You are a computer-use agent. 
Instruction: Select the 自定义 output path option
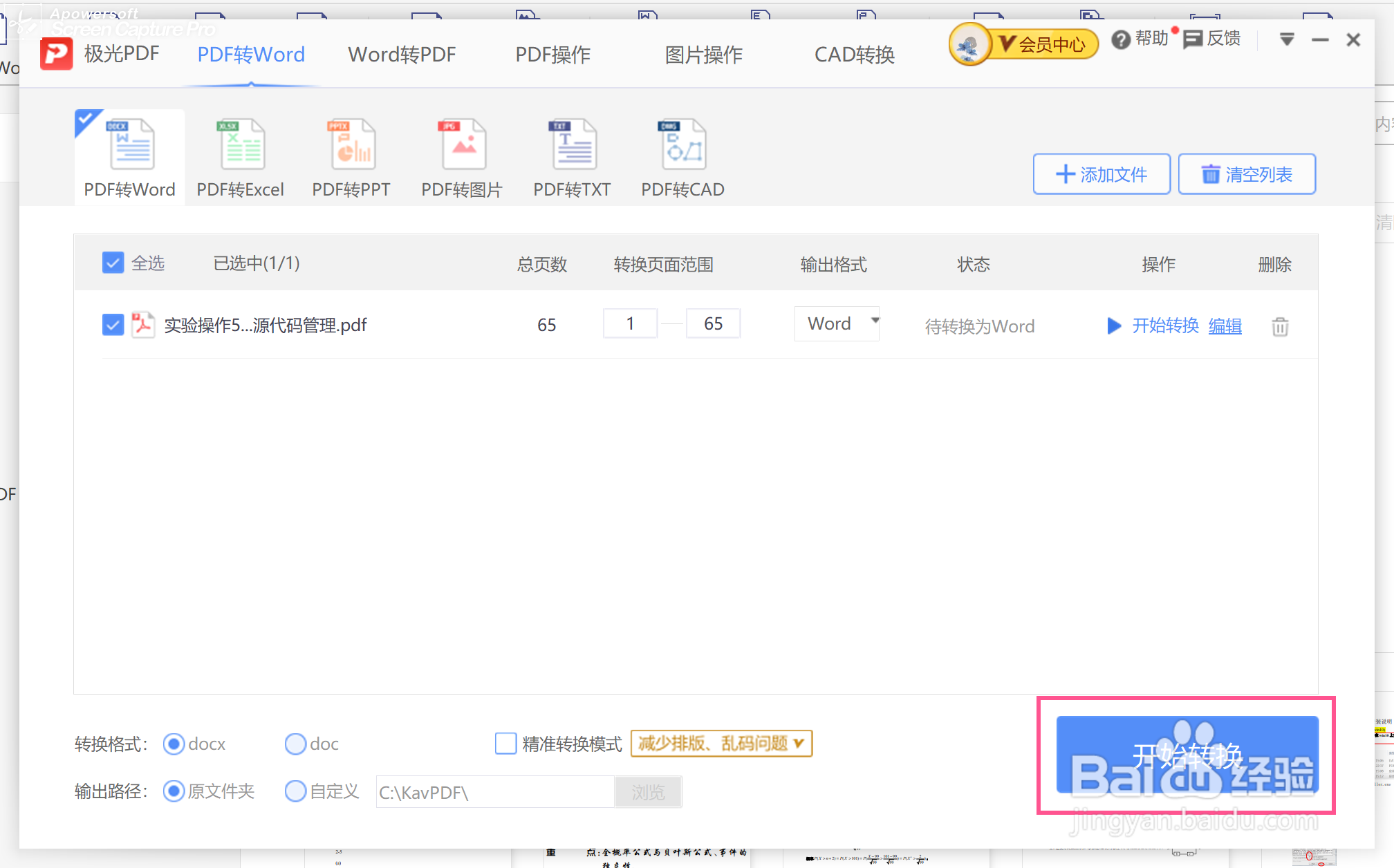295,791
